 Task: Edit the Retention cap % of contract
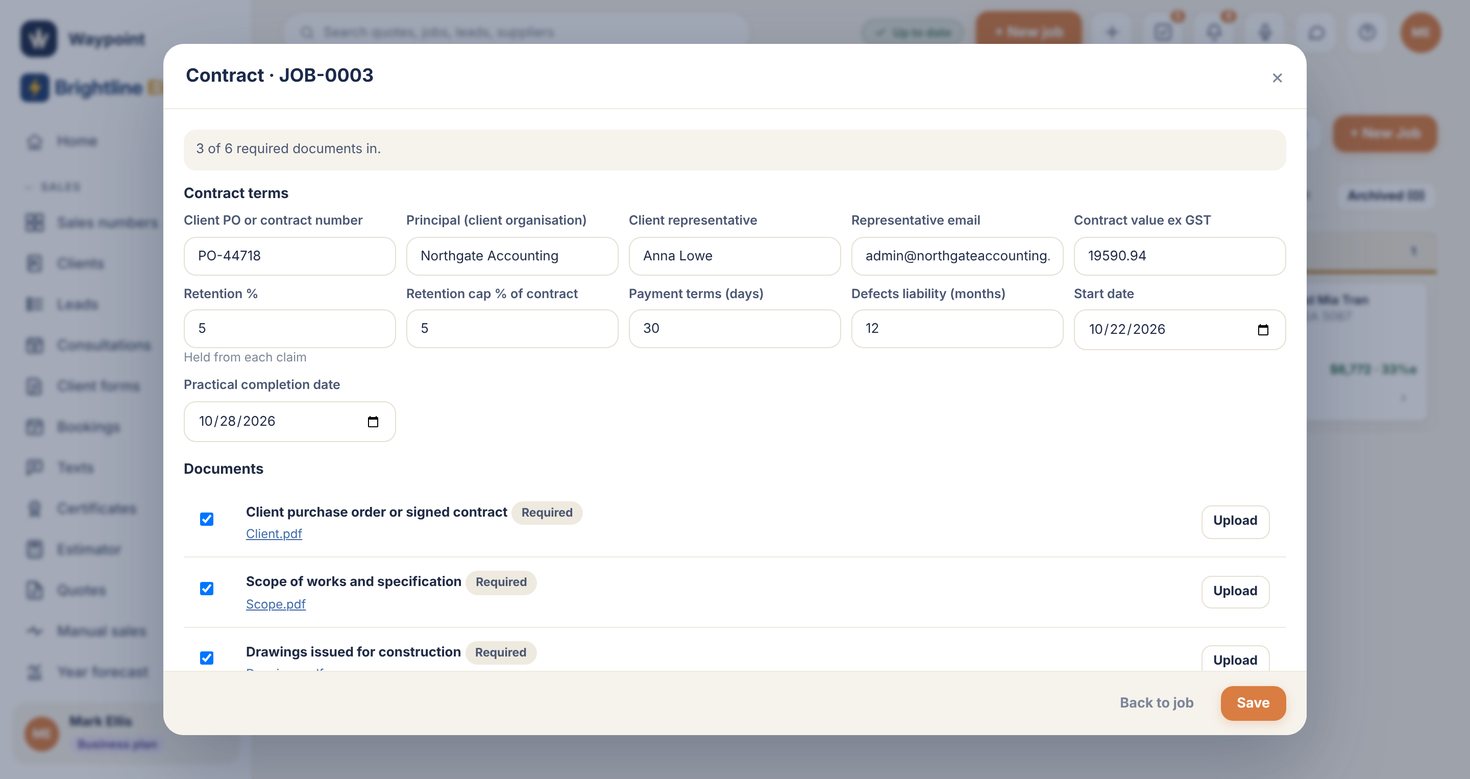[512, 328]
